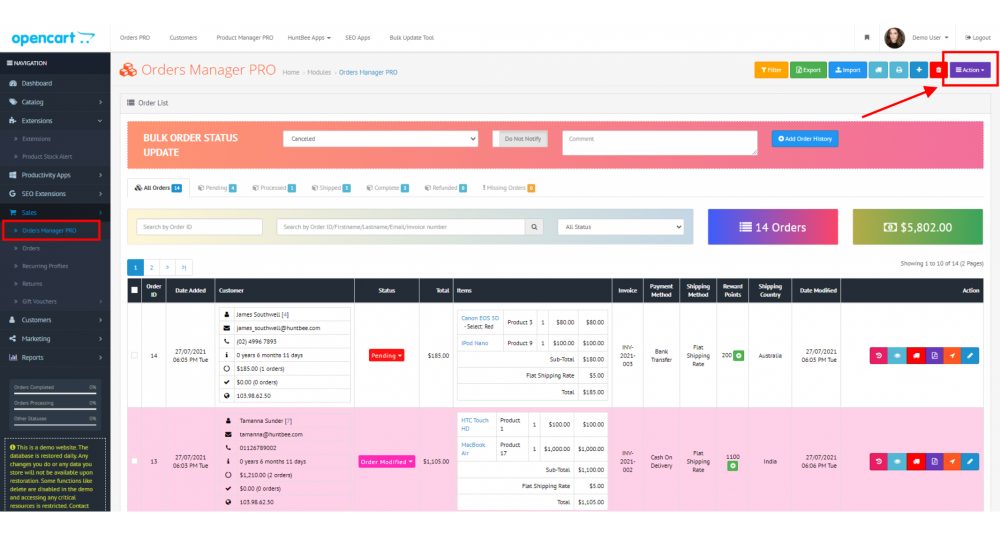
Task: View order 13 with eye icon
Action: (x=897, y=462)
